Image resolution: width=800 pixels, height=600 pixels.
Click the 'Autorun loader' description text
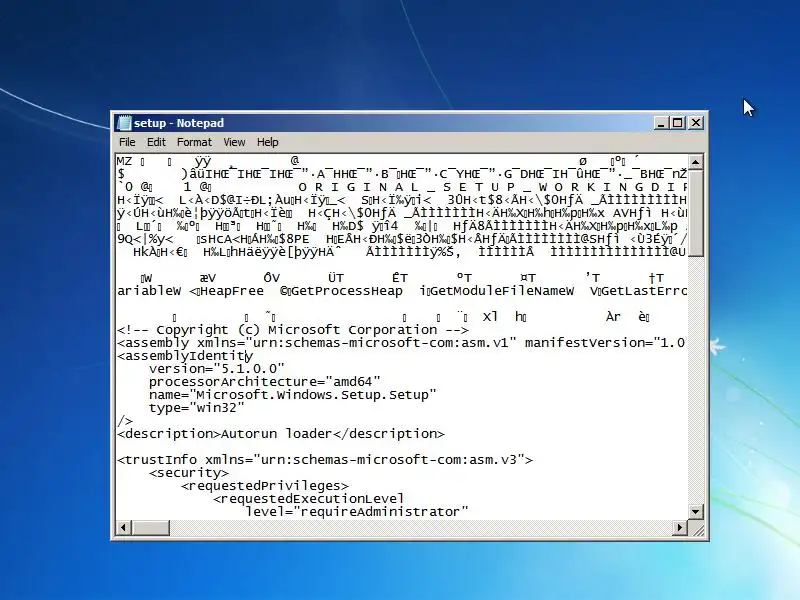coord(277,434)
